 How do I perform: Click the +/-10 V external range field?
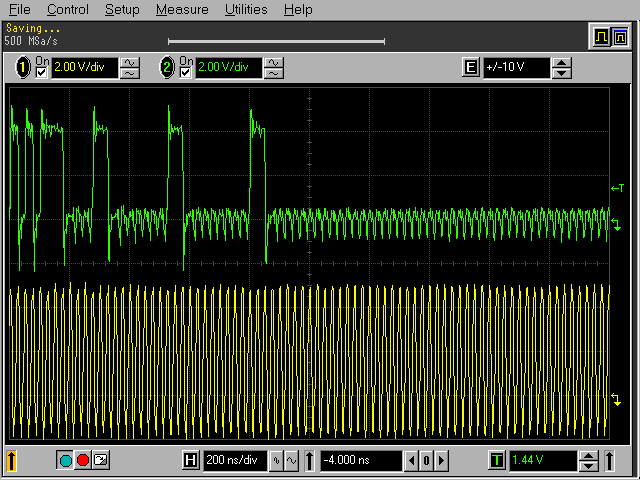tap(517, 67)
